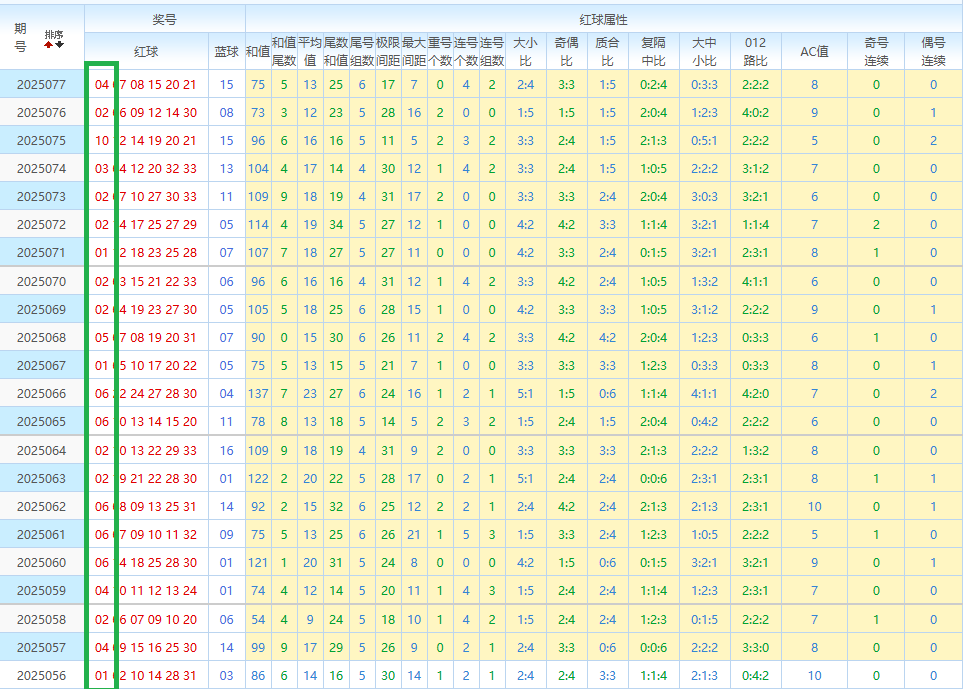Select issue number 2025063
This screenshot has height=689, width=963.
pyautogui.click(x=41, y=478)
